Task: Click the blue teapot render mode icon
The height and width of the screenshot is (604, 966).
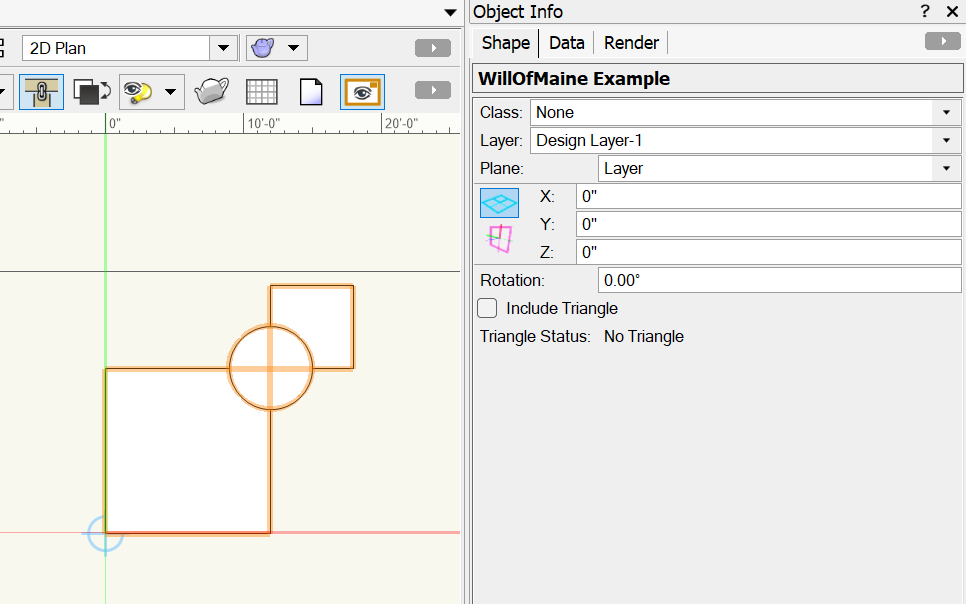Action: [263, 48]
